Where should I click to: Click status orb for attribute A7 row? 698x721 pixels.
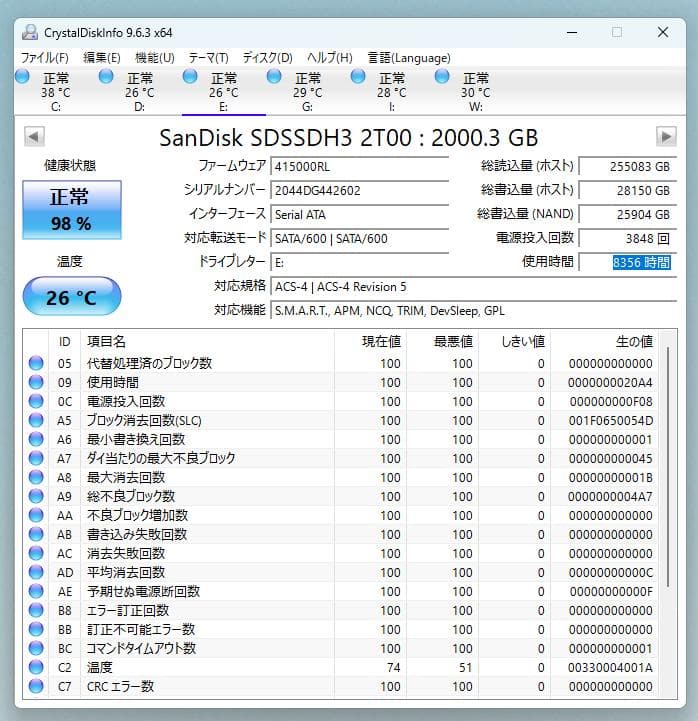[x=36, y=458]
